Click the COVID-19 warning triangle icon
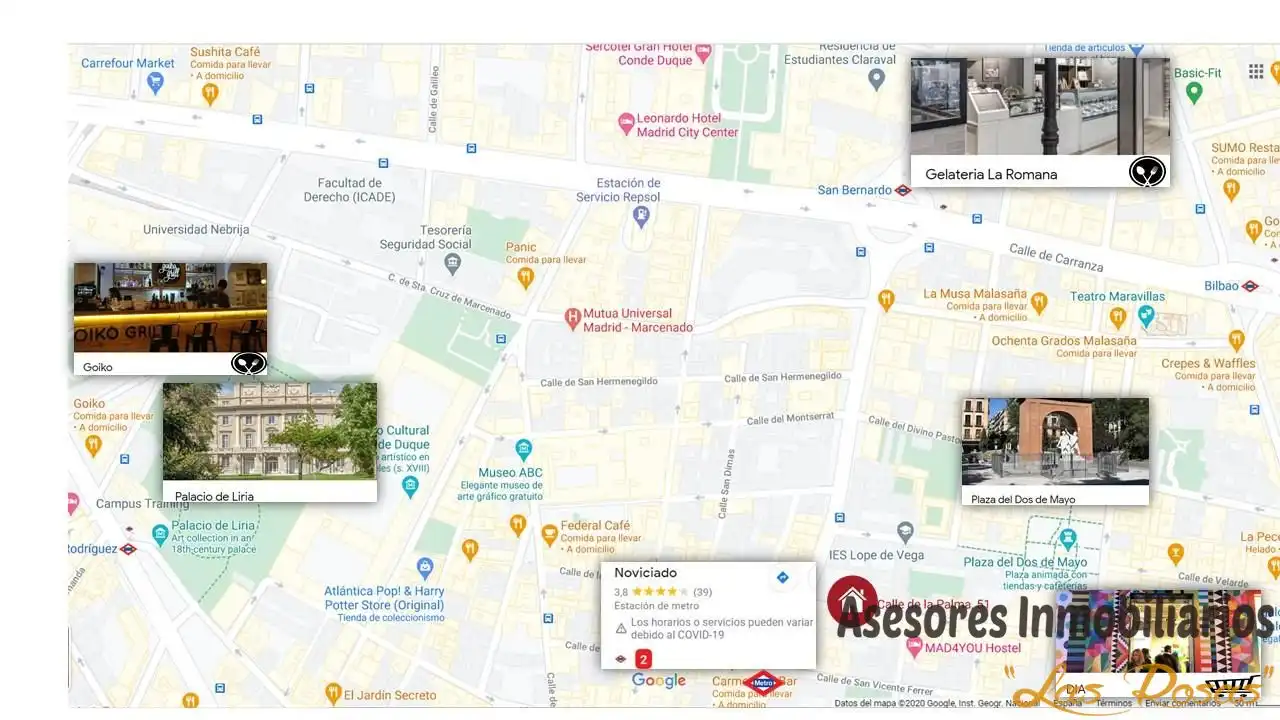Viewport: 1280px width, 720px height. click(x=621, y=628)
